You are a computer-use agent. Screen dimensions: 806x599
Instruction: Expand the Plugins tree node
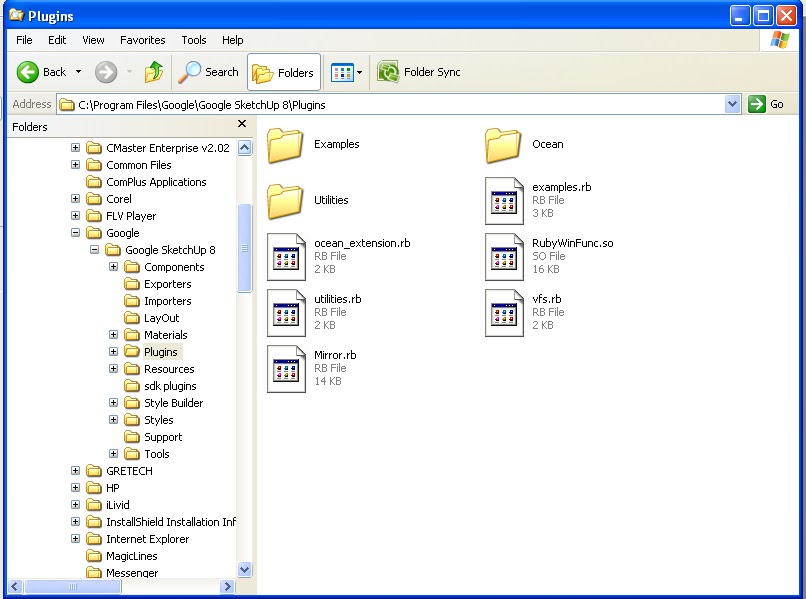(x=114, y=351)
